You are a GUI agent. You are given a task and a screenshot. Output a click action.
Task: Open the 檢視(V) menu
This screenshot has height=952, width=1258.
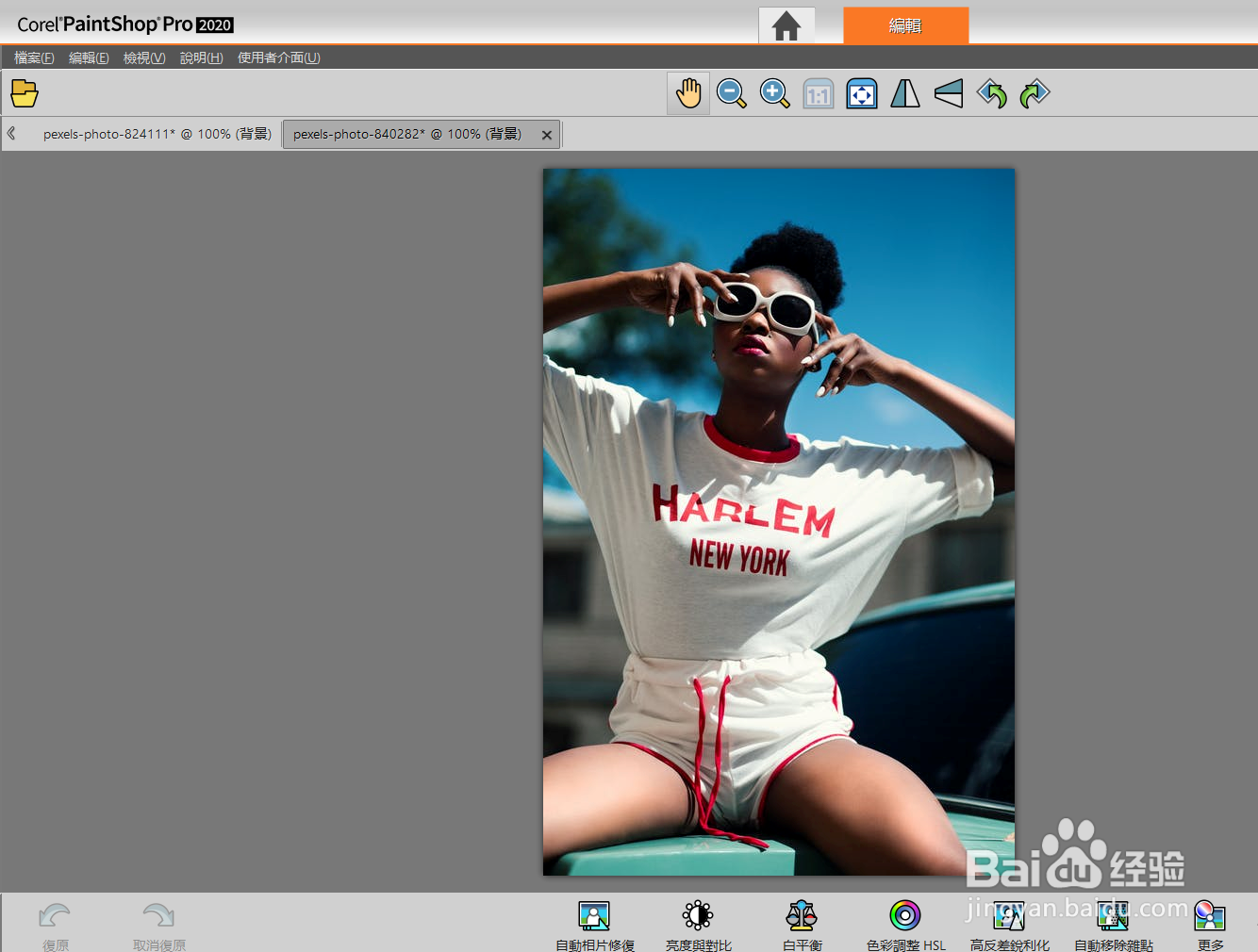coord(144,57)
